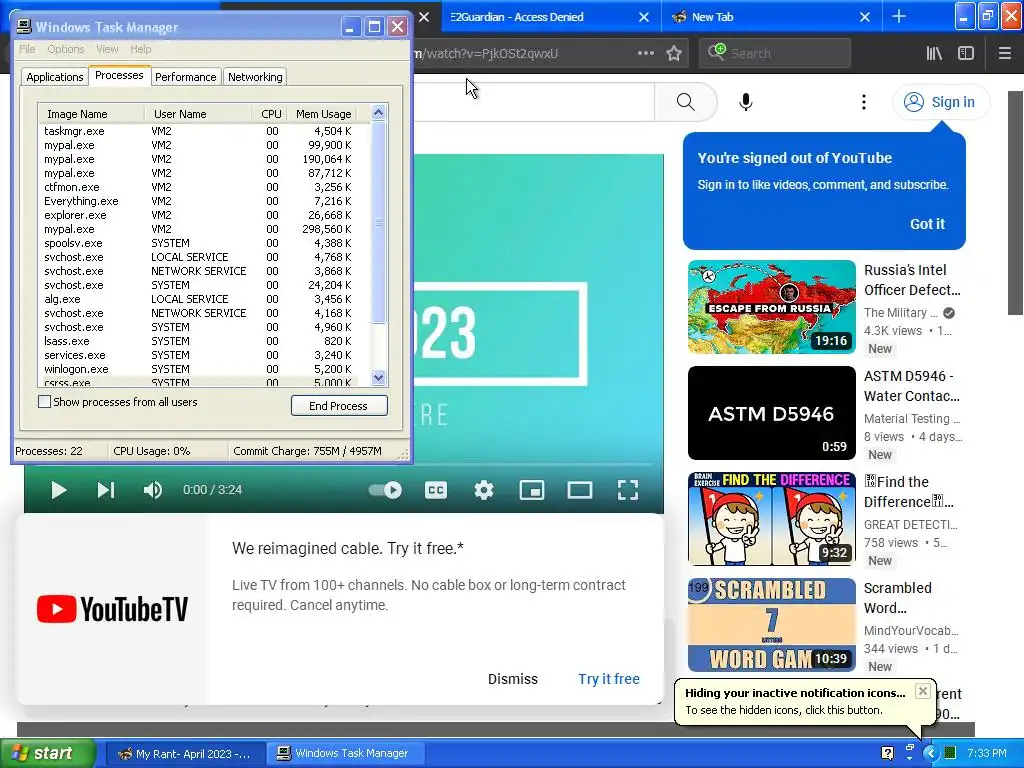Open the Find the Difference video thumbnail

point(771,519)
